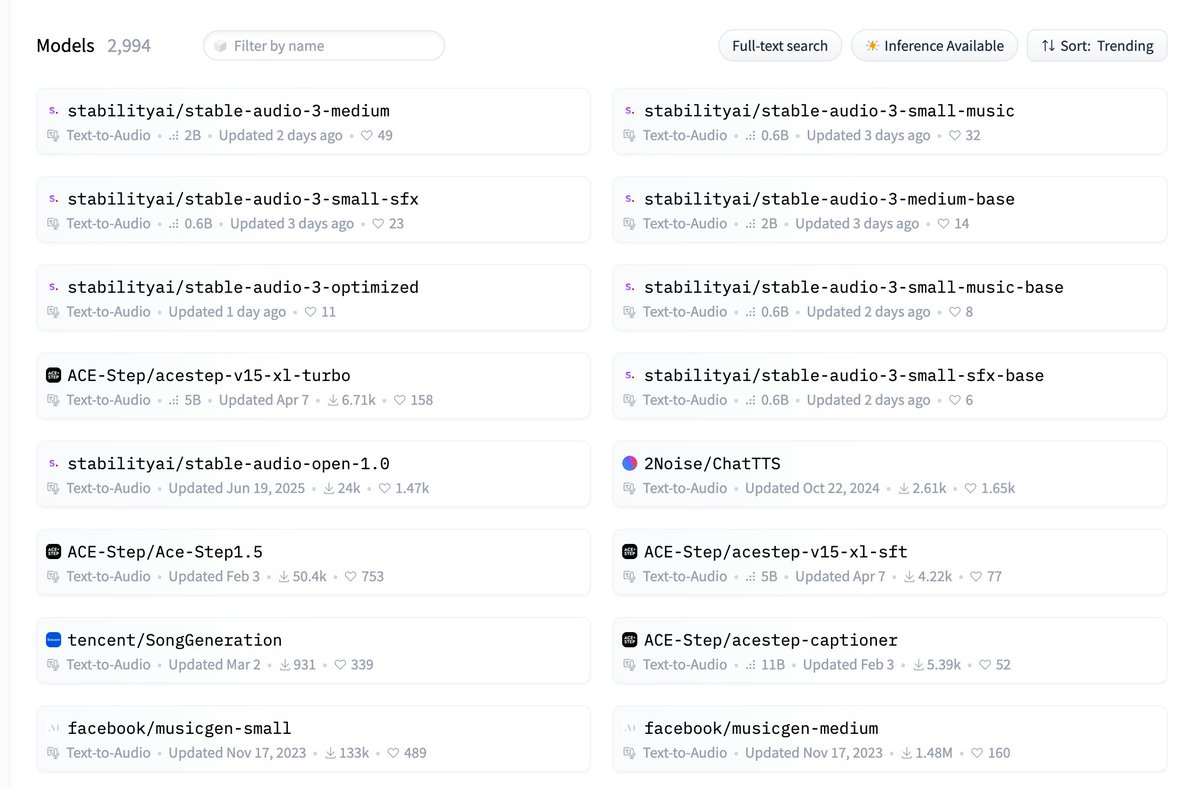This screenshot has width=1200, height=788.
Task: Click the 2,994 model count
Action: [129, 46]
